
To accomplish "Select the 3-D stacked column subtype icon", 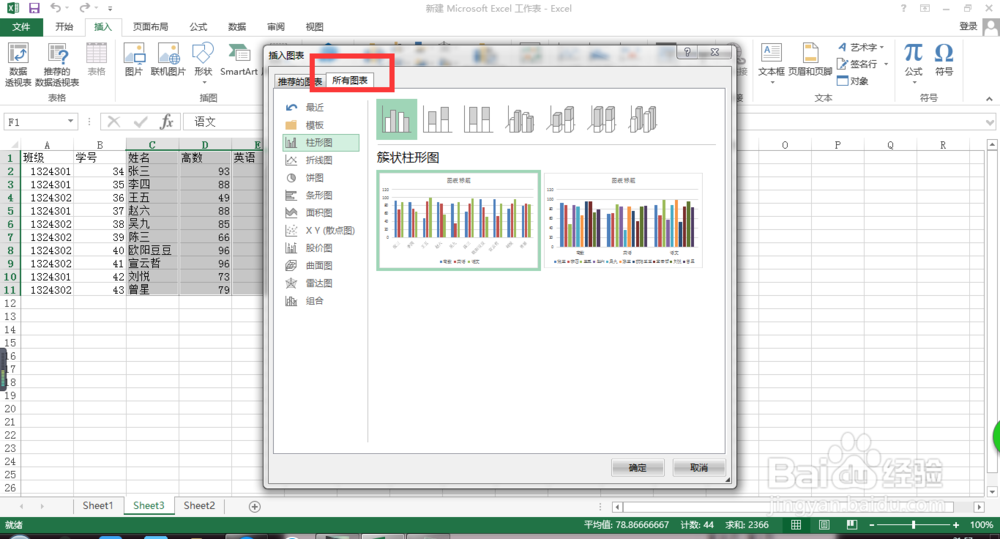I will pyautogui.click(x=561, y=119).
